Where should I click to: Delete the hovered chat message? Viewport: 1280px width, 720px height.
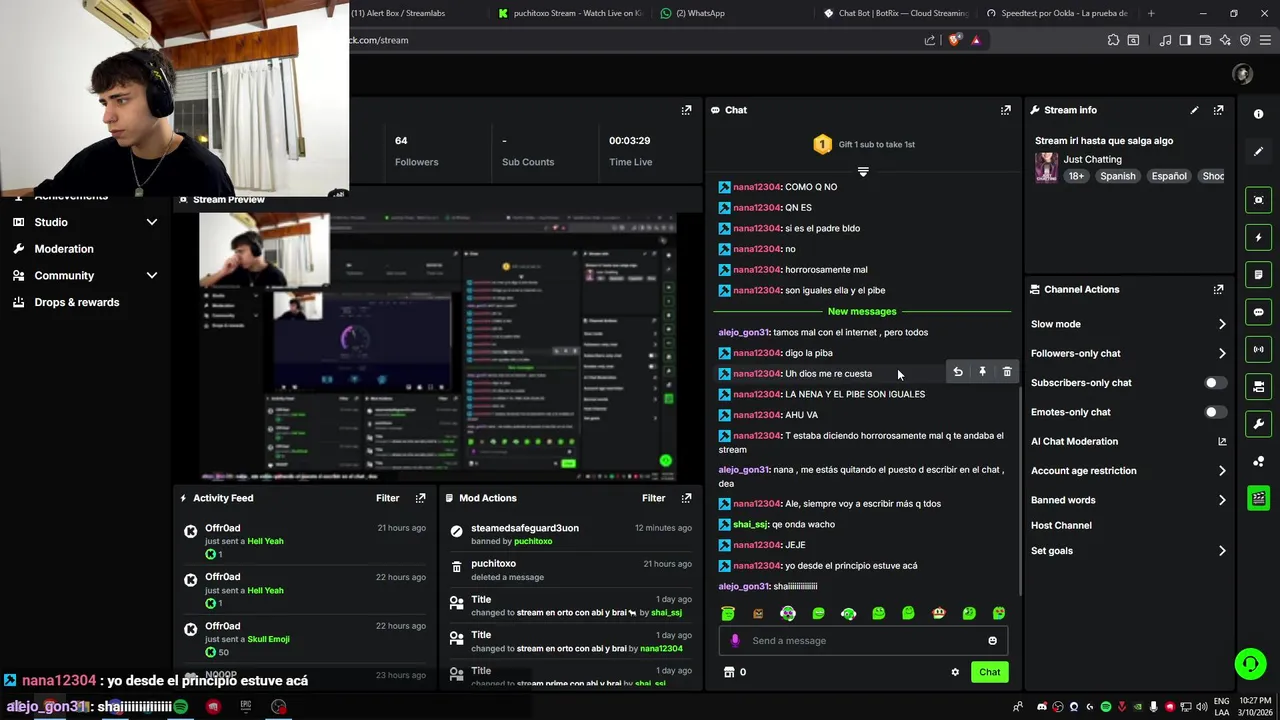click(x=1007, y=372)
